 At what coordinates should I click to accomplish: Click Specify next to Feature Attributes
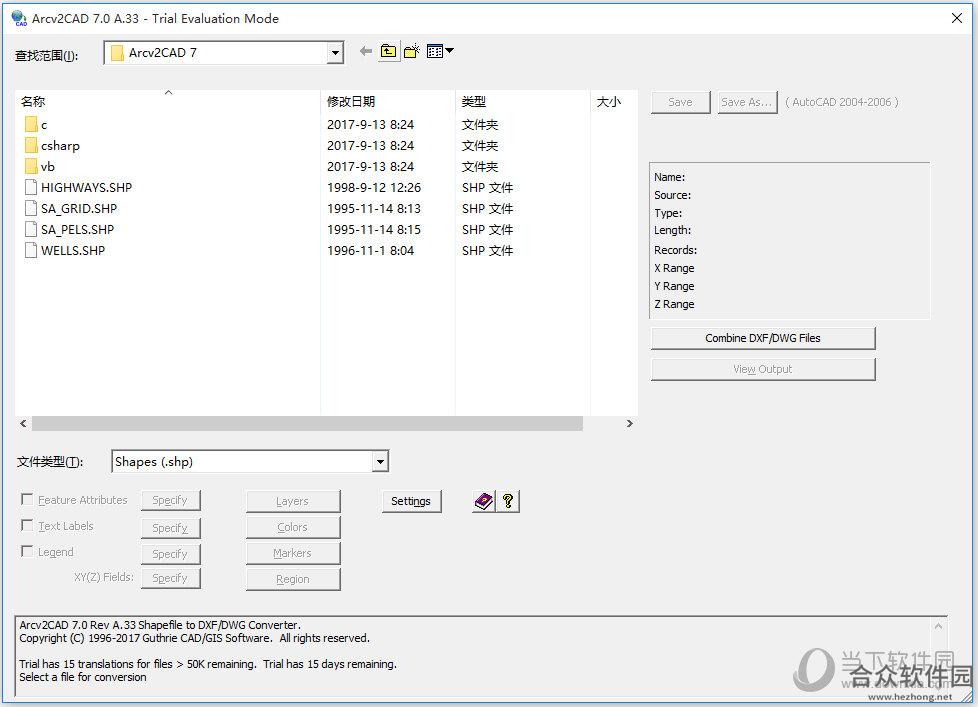click(170, 501)
